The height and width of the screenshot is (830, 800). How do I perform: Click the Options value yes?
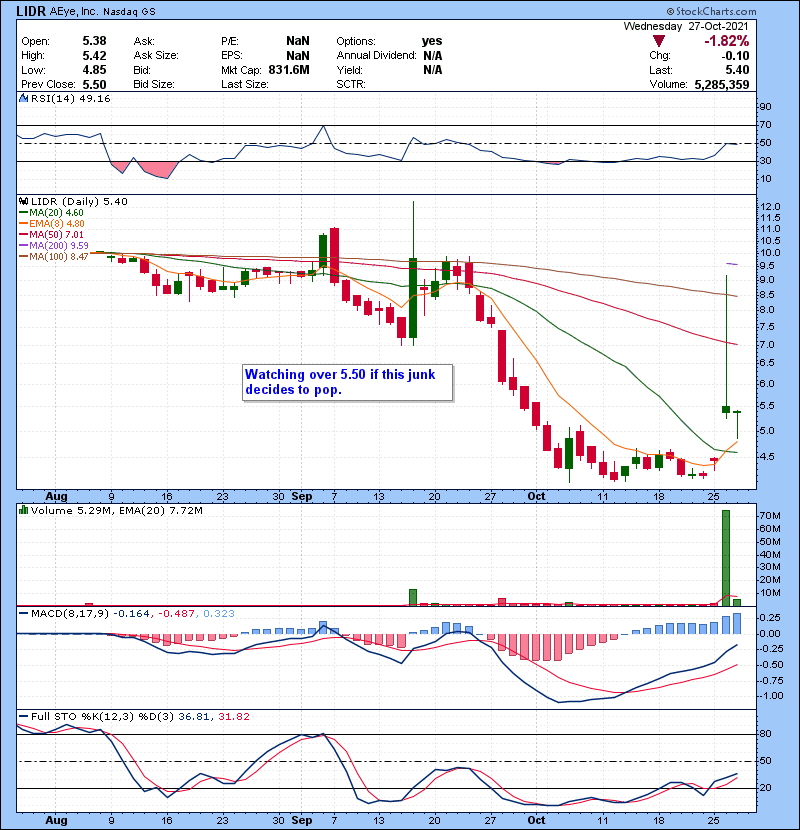[x=432, y=41]
